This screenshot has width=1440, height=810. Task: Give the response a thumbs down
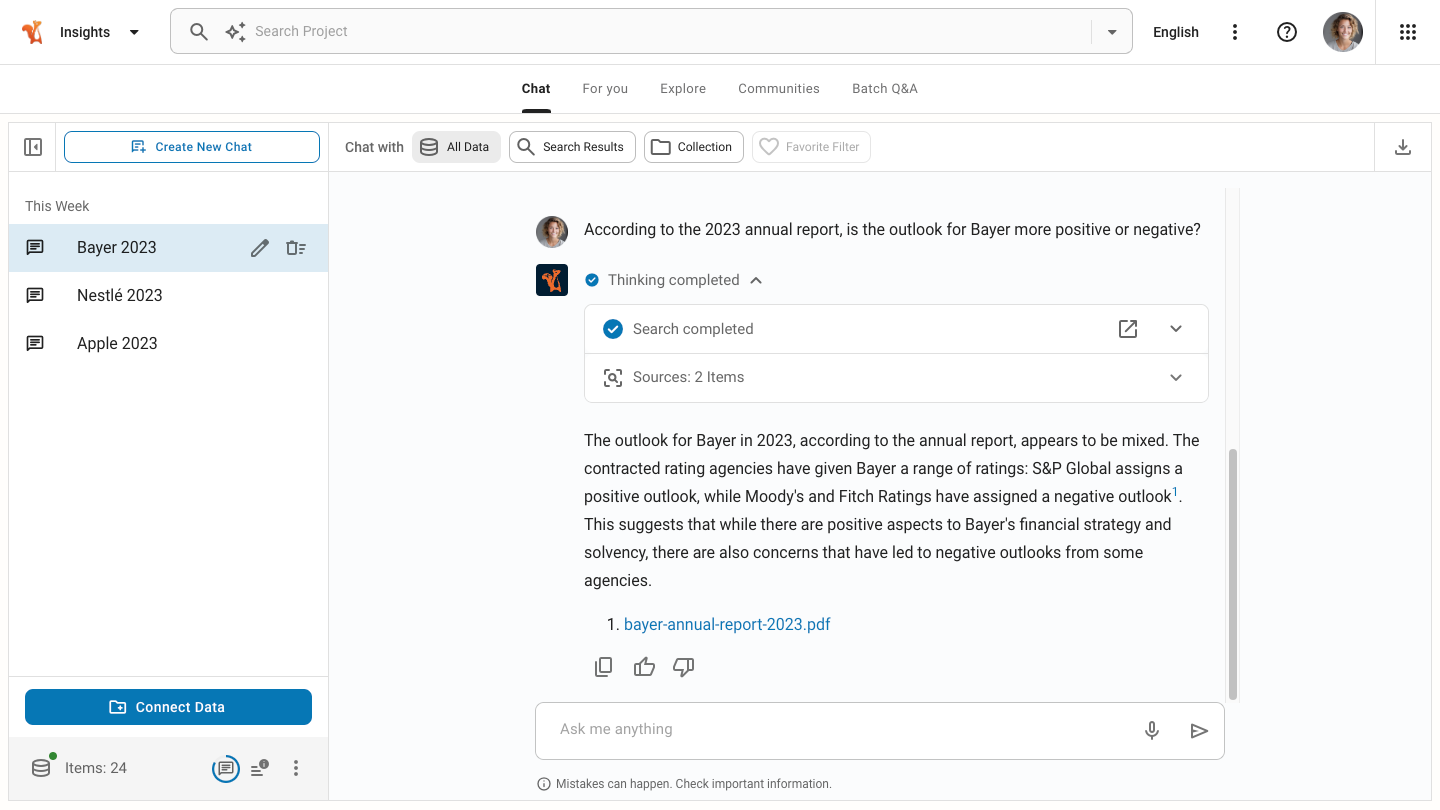tap(684, 667)
